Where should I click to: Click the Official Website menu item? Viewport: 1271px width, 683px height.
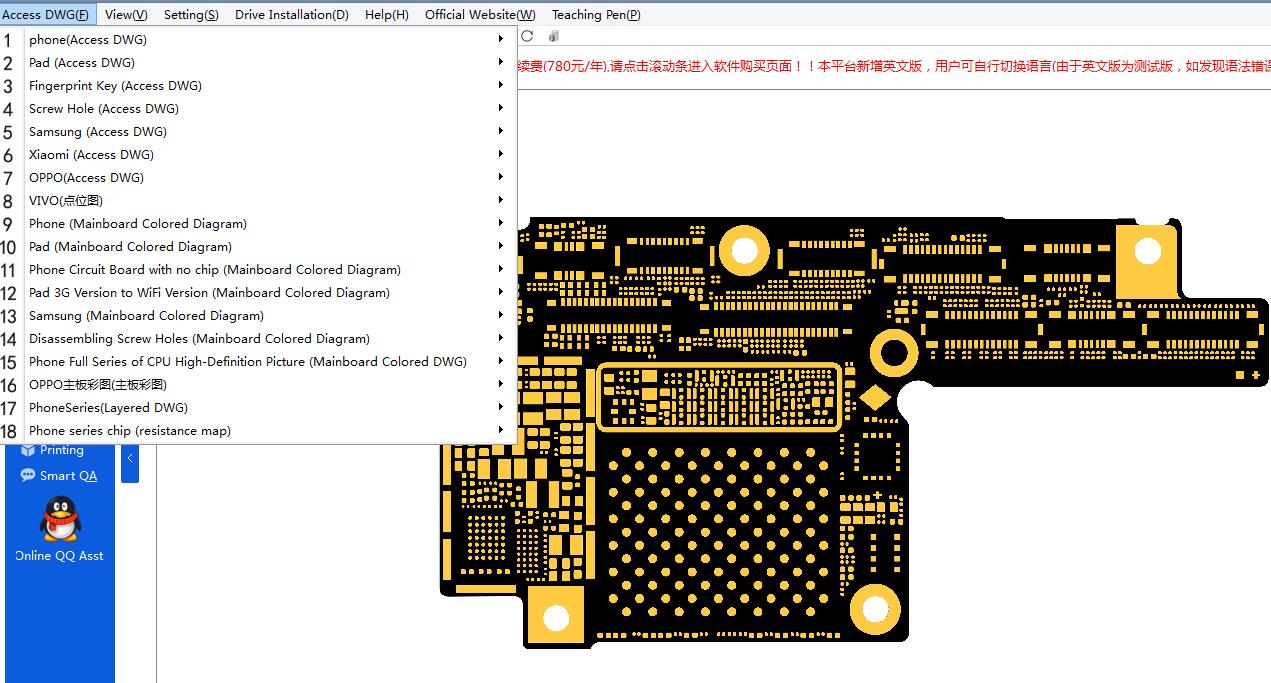[479, 14]
